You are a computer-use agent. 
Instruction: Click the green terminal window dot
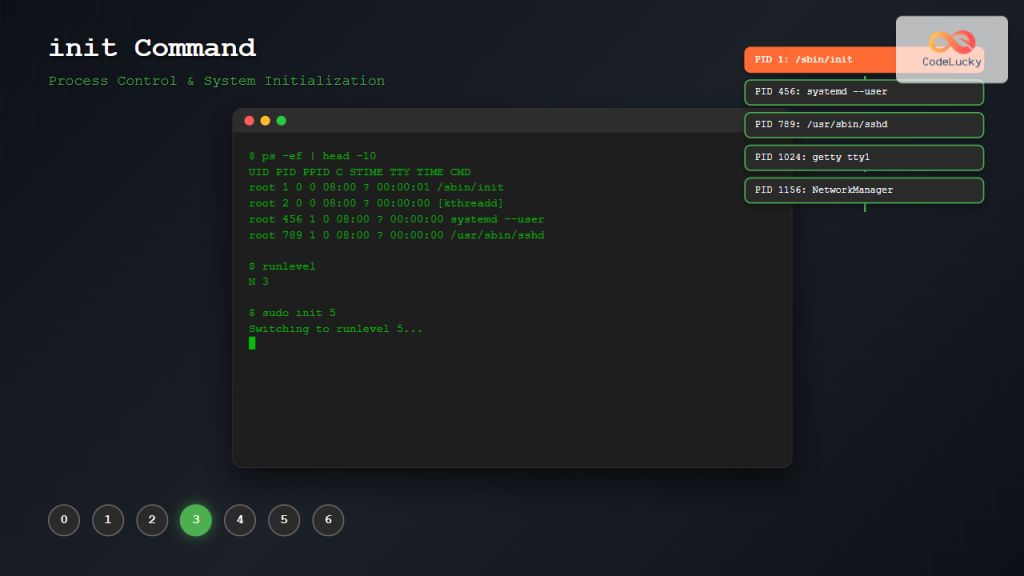point(280,120)
